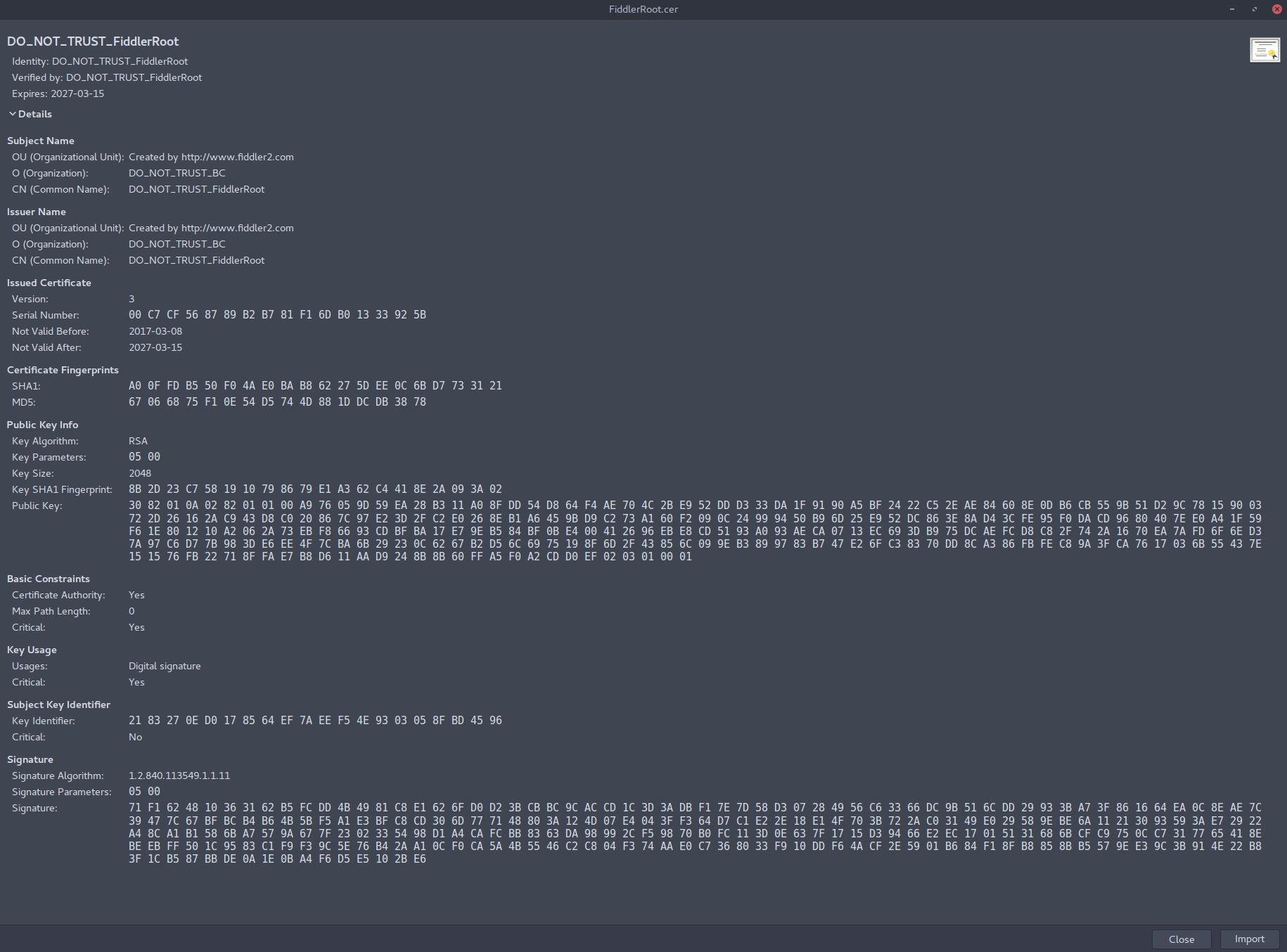The height and width of the screenshot is (952, 1287).
Task: Click the Issuer Name Organization value
Action: [177, 244]
